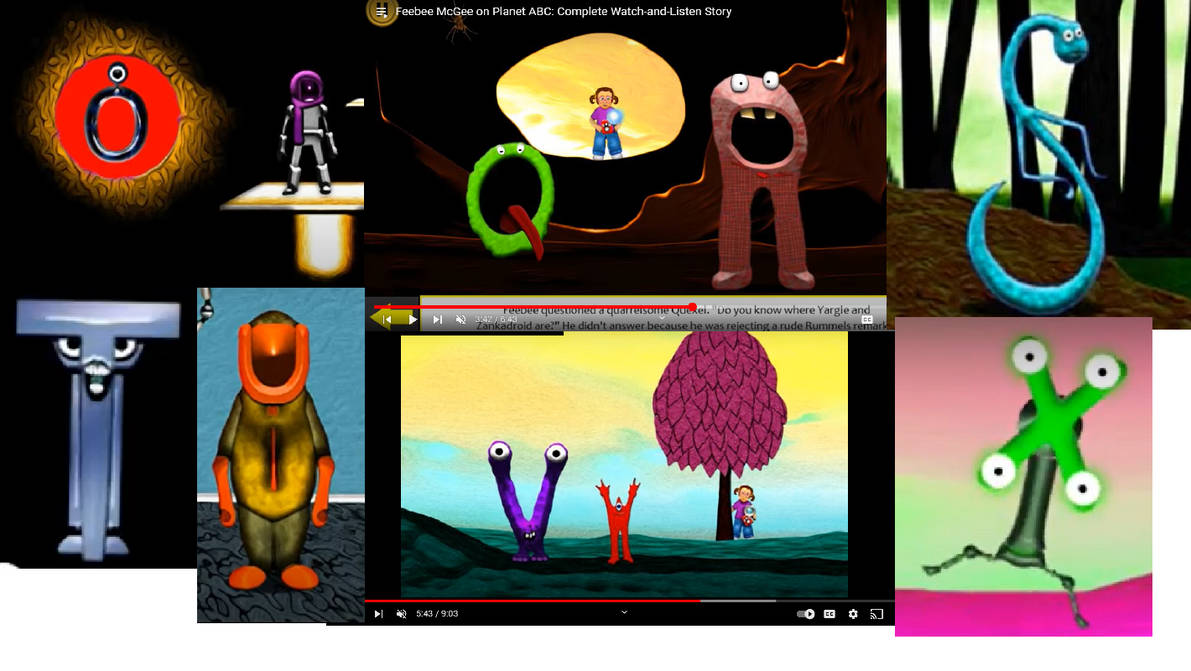Viewport: 1191px width, 671px height.
Task: Skip to next video in lower player
Action: [378, 614]
